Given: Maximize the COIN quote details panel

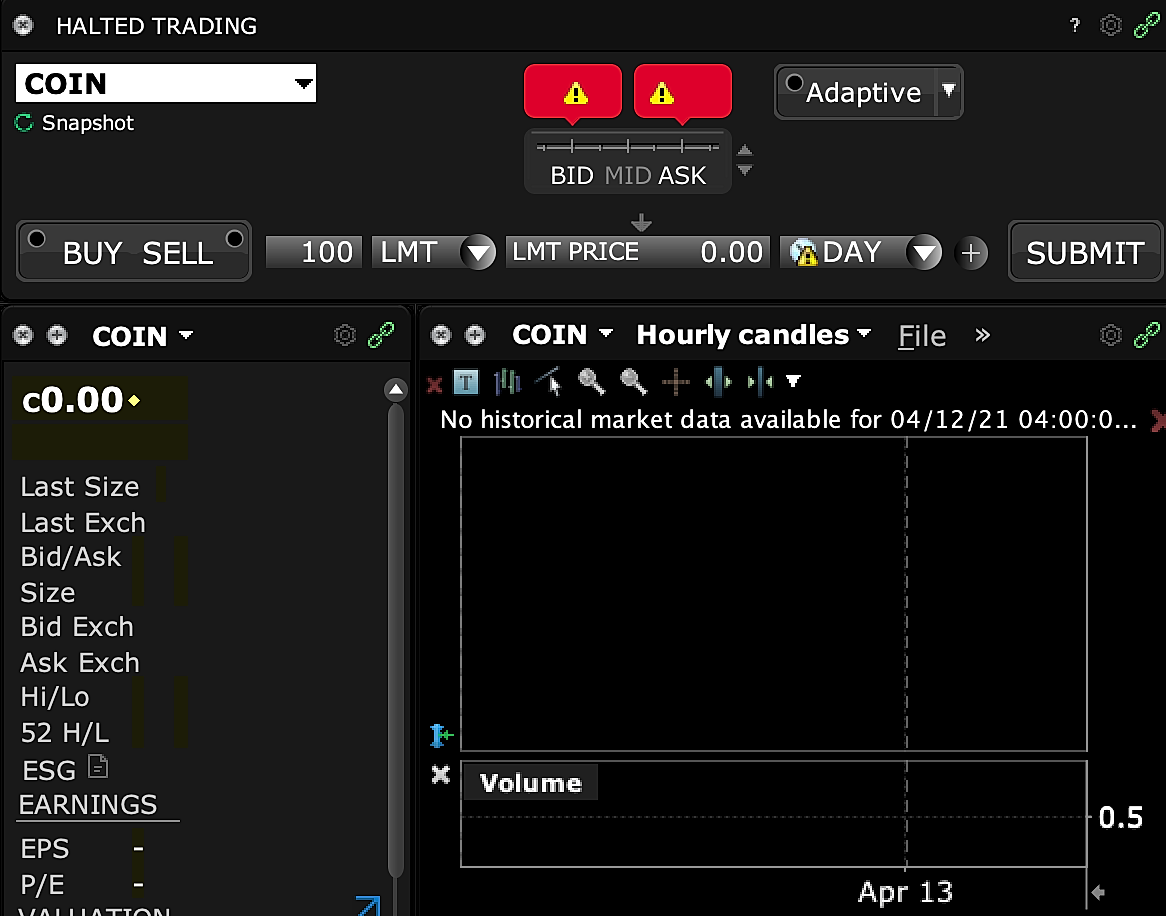Looking at the screenshot, I should pos(57,335).
